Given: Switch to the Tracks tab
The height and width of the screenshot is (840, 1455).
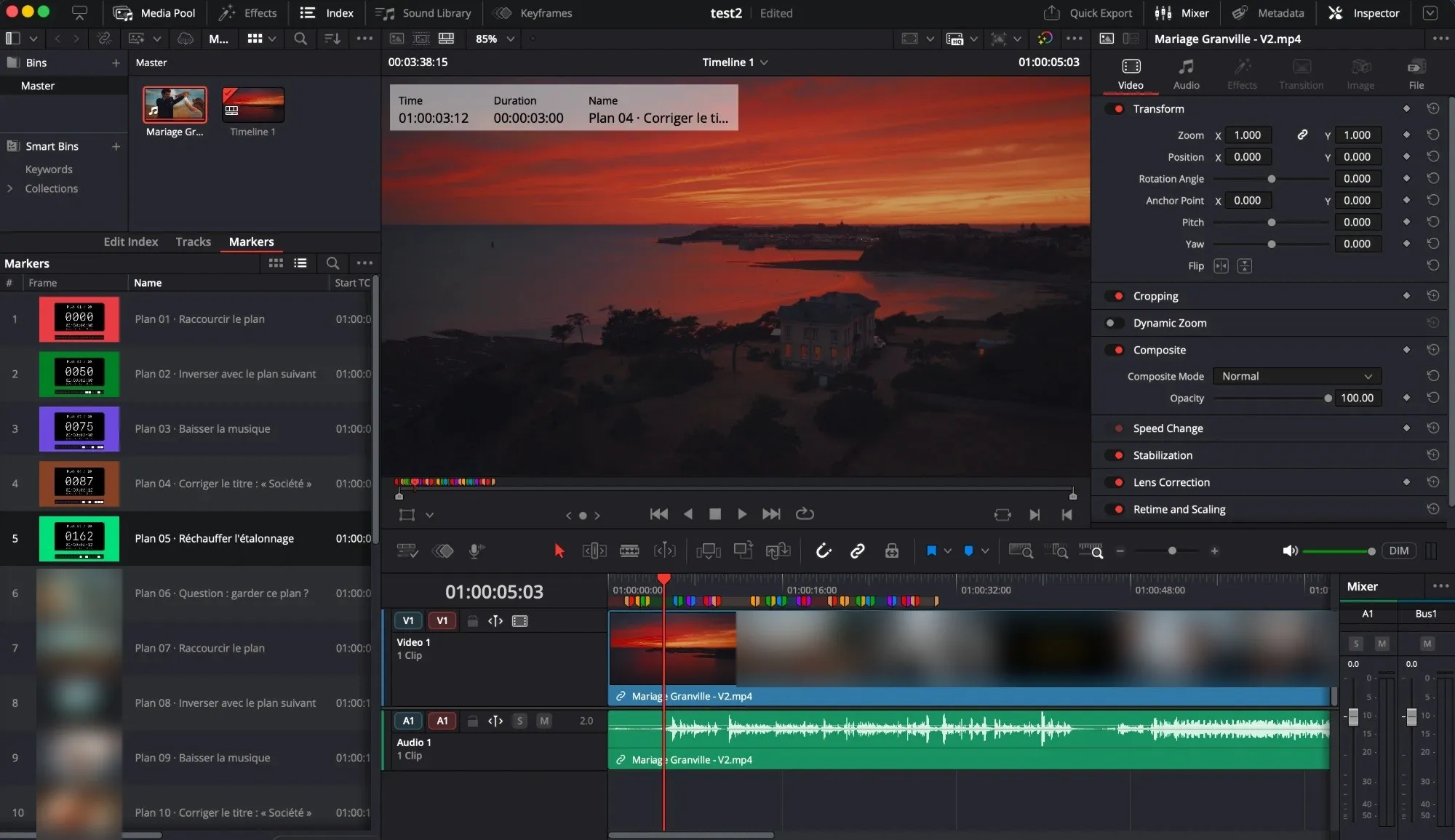Looking at the screenshot, I should click(193, 241).
